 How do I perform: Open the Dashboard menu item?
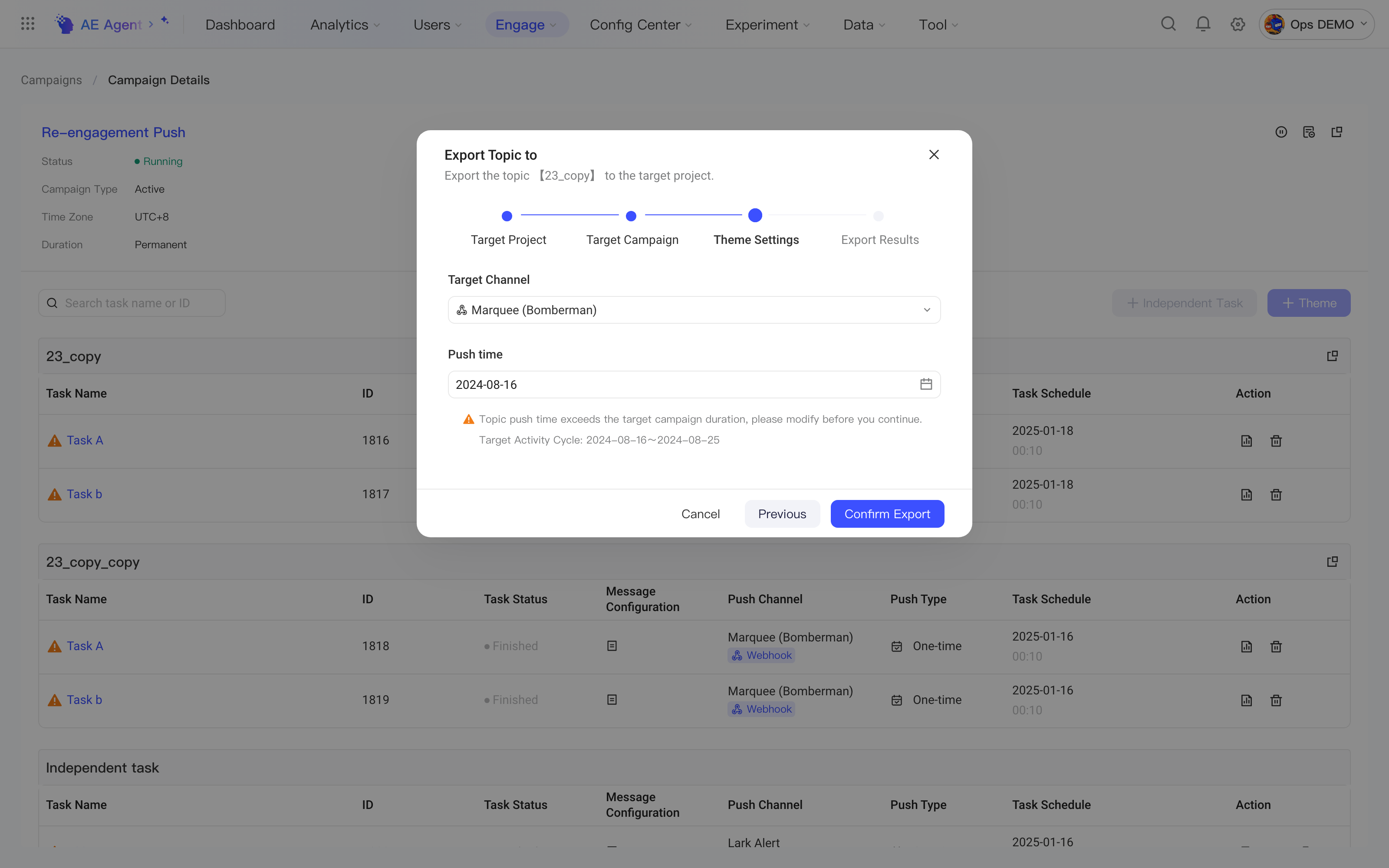pyautogui.click(x=240, y=25)
